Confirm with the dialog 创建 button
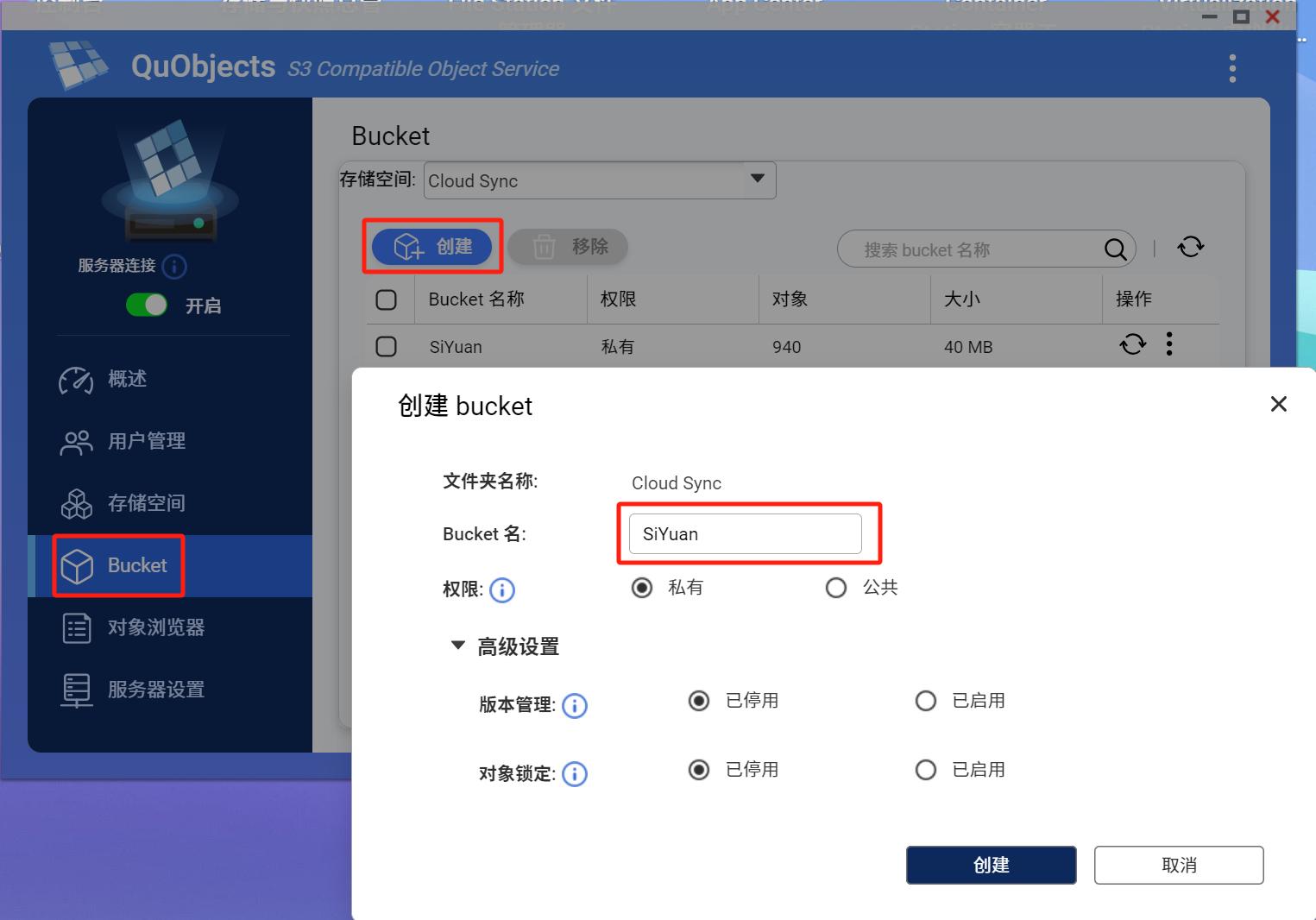The height and width of the screenshot is (920, 1316). coord(992,865)
